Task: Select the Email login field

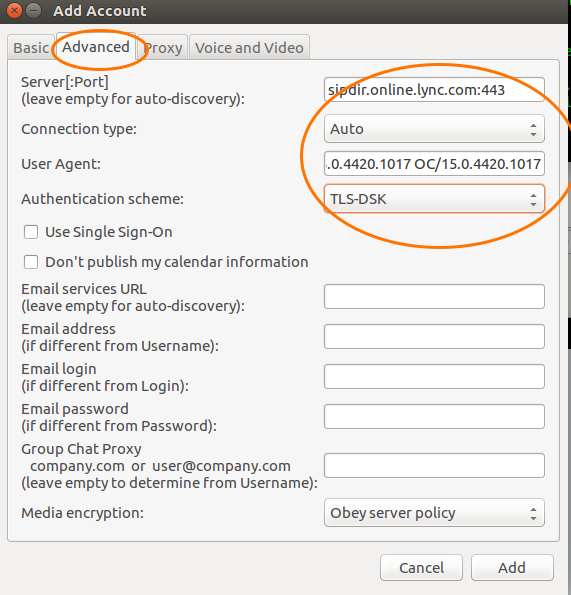Action: point(434,376)
